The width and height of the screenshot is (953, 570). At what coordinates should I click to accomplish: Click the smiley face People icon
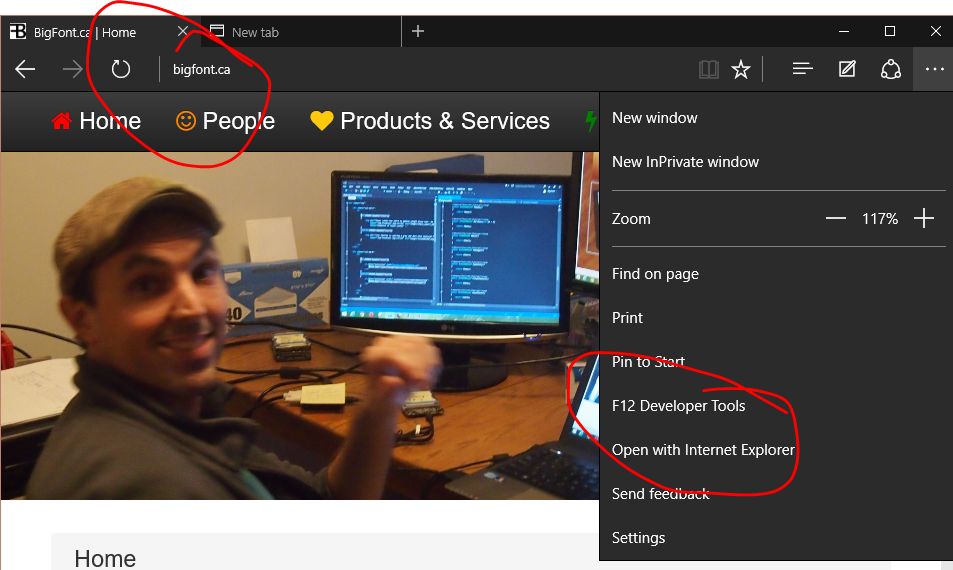pyautogui.click(x=186, y=121)
